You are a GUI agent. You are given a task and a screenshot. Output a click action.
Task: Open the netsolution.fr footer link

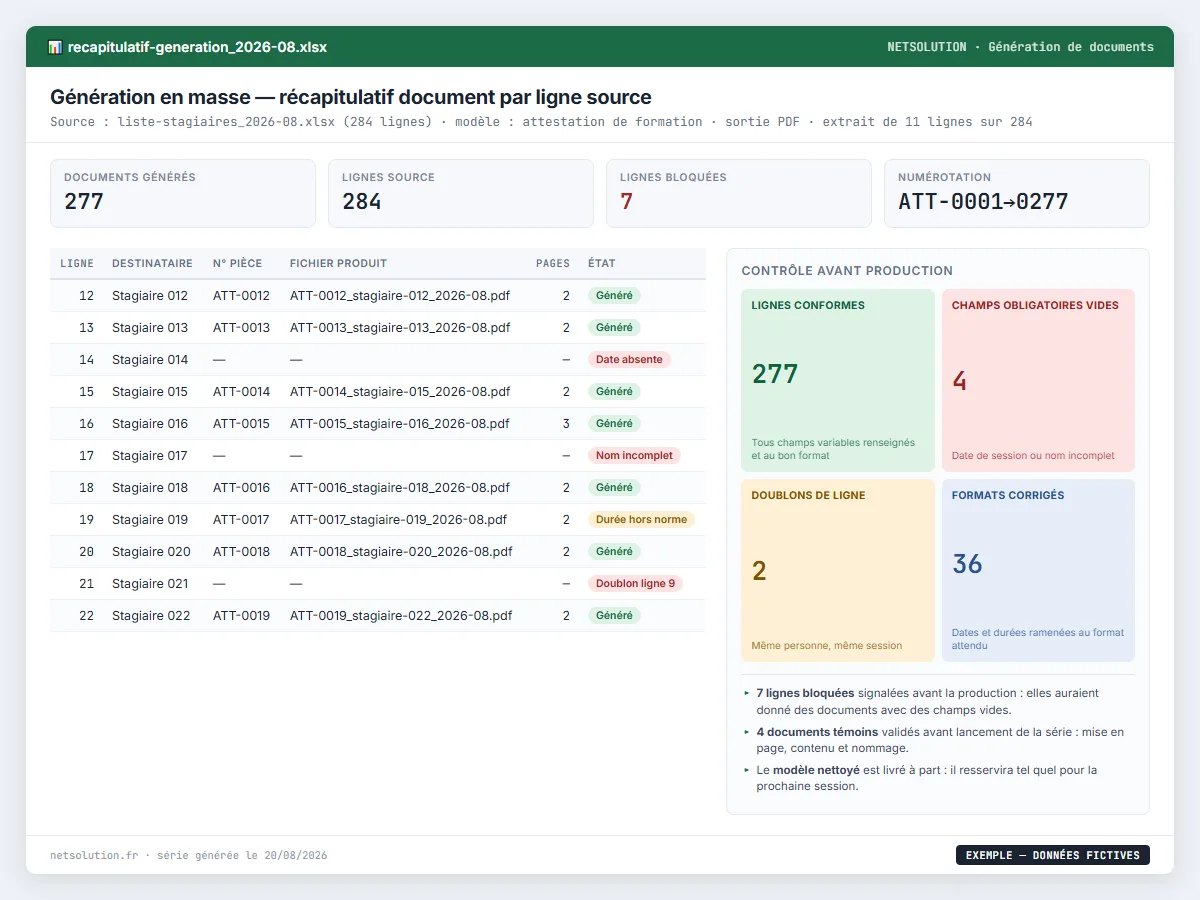point(94,856)
